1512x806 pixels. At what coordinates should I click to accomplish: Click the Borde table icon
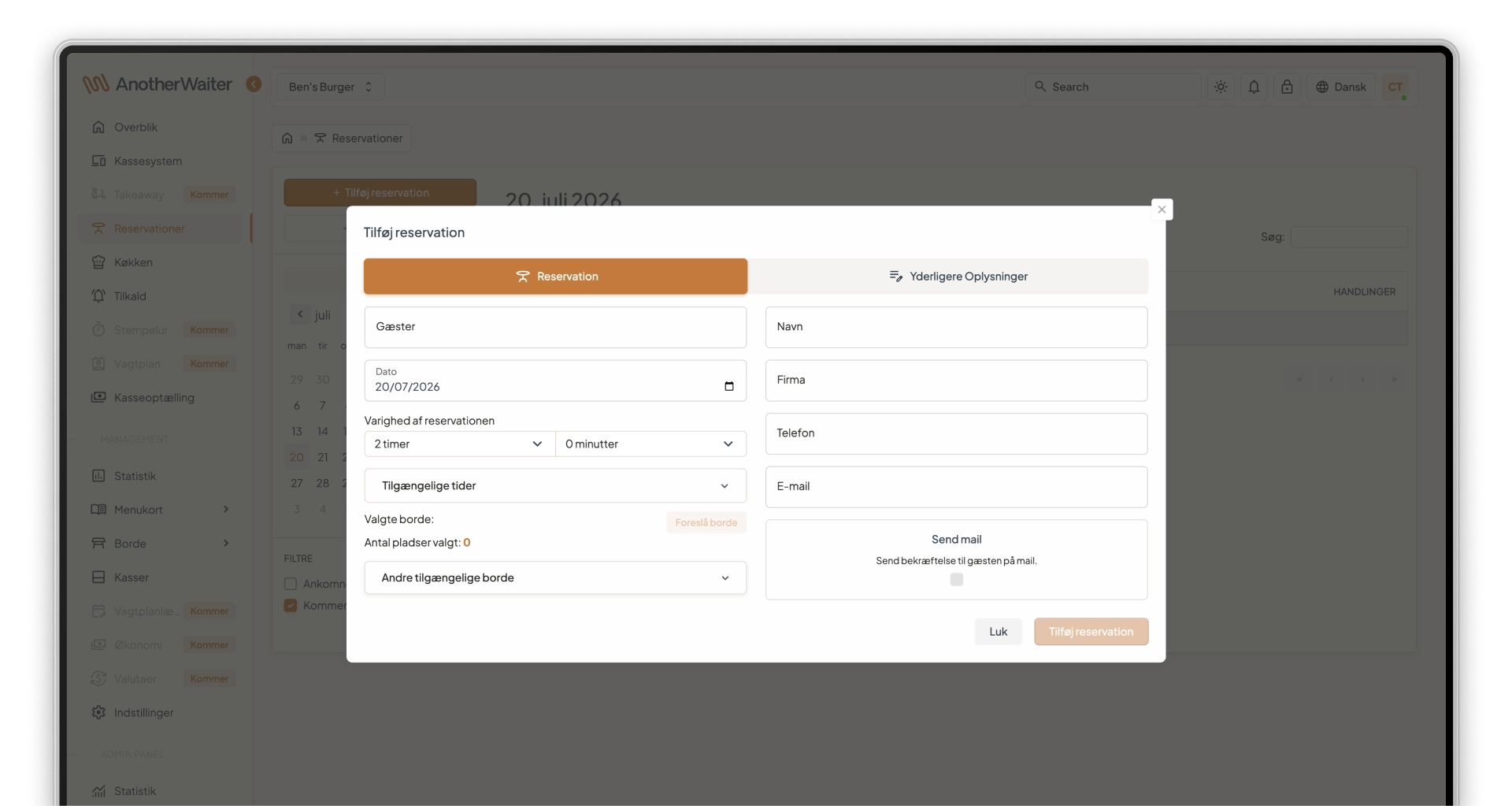(98, 544)
